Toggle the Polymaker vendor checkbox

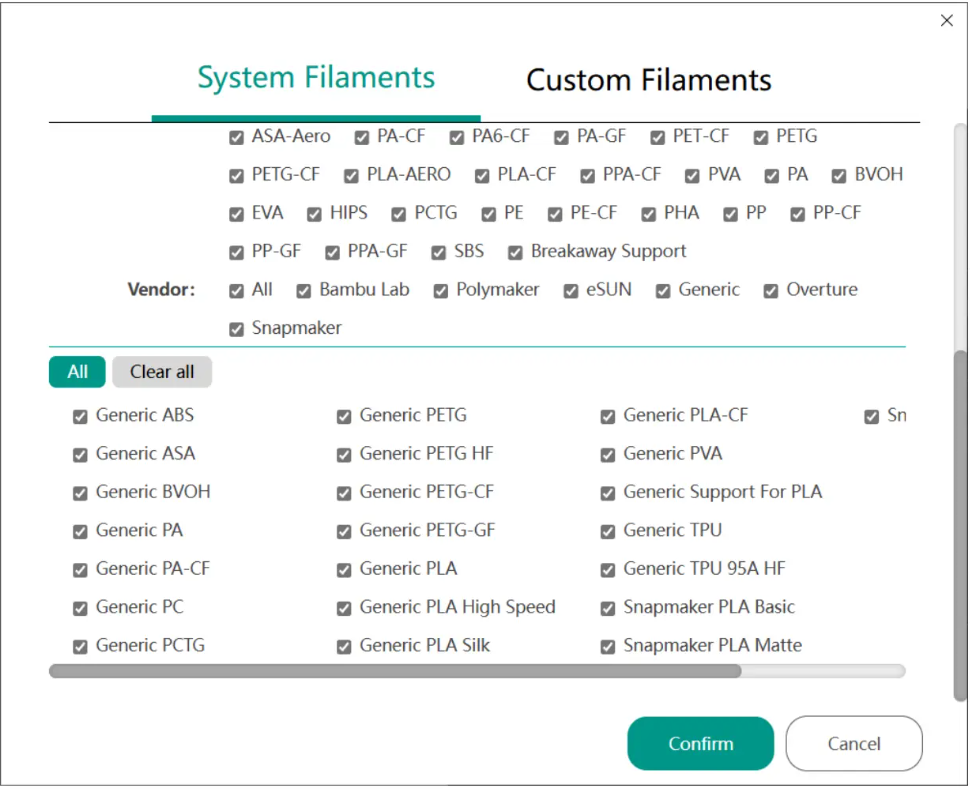(441, 291)
